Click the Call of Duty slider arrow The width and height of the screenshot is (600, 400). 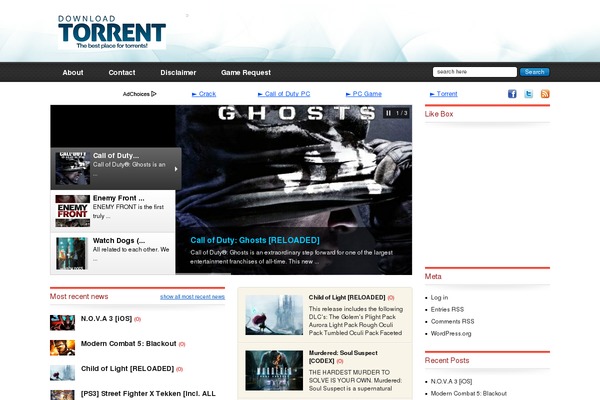click(x=176, y=169)
